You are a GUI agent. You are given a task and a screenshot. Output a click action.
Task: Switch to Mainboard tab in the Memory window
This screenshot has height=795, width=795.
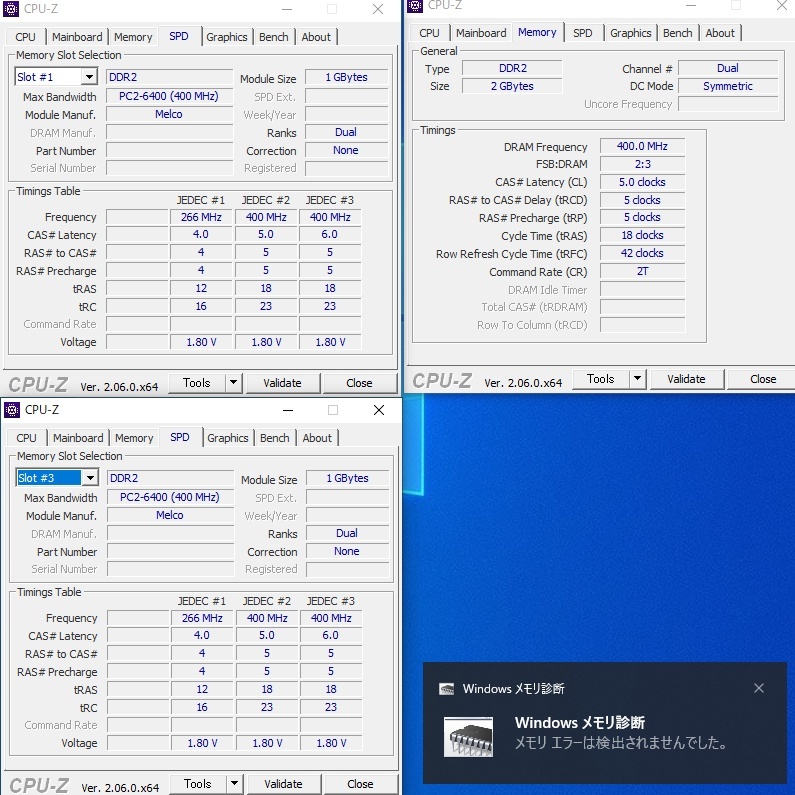481,33
